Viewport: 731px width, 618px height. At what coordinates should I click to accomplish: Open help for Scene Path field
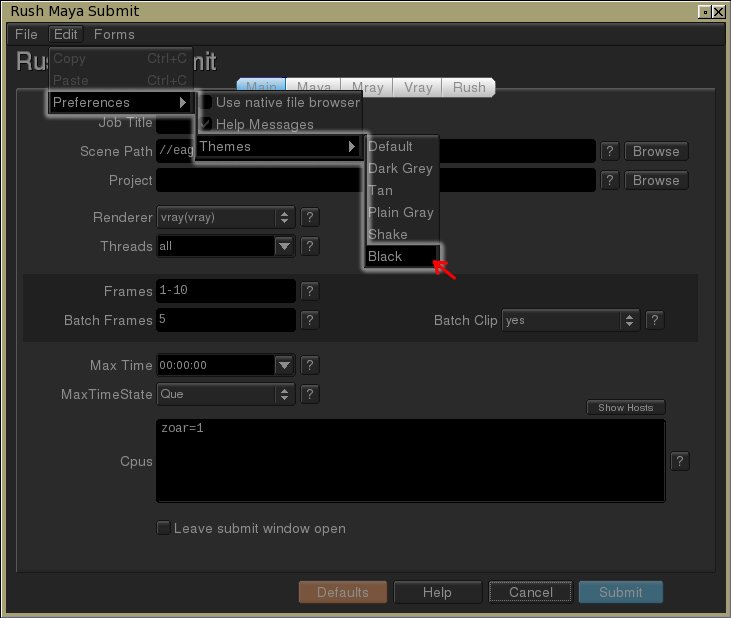[x=609, y=151]
